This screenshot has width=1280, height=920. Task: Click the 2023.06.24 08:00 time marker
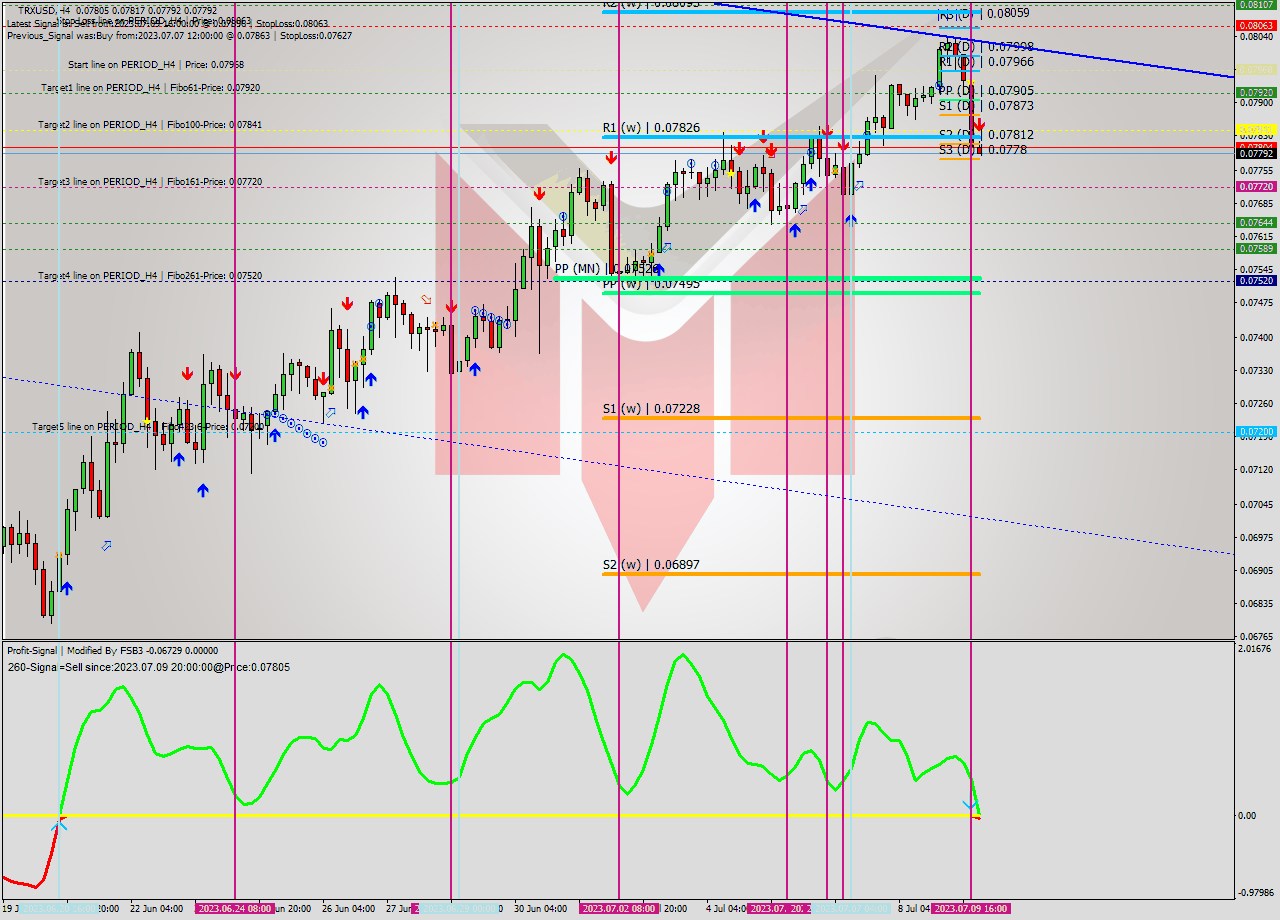234,909
